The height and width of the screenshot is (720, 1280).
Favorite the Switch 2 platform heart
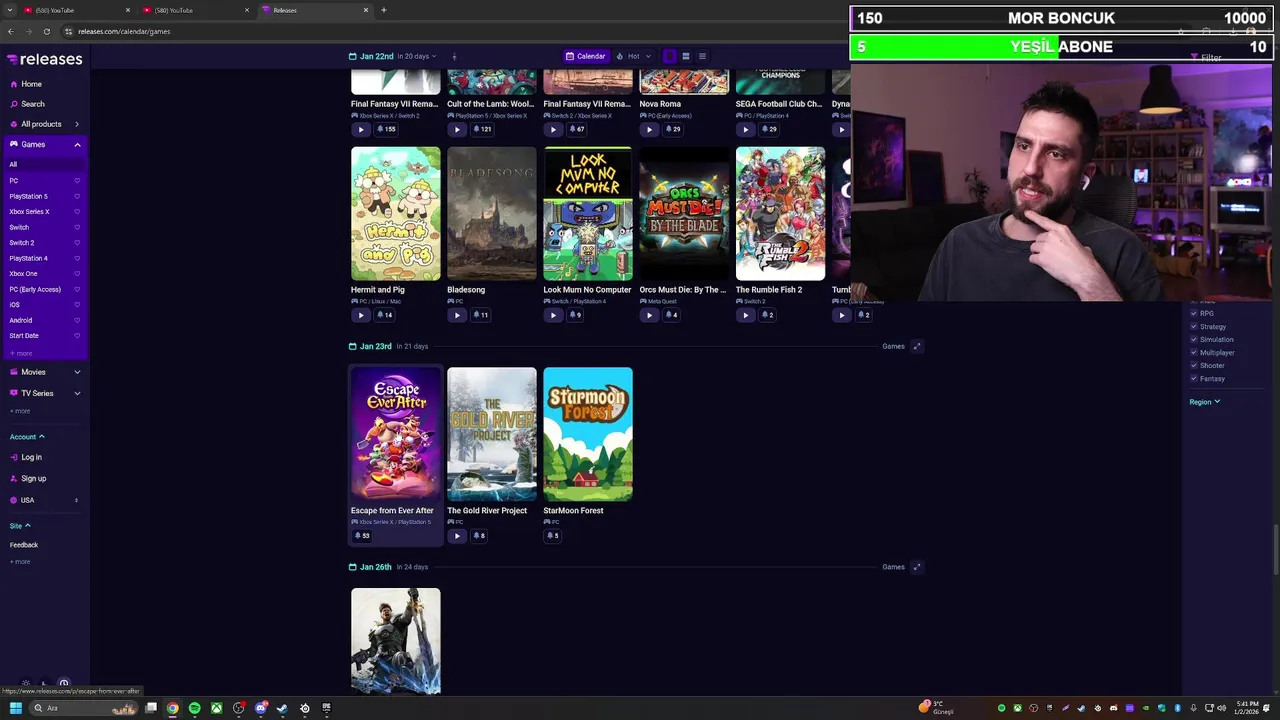(x=77, y=243)
